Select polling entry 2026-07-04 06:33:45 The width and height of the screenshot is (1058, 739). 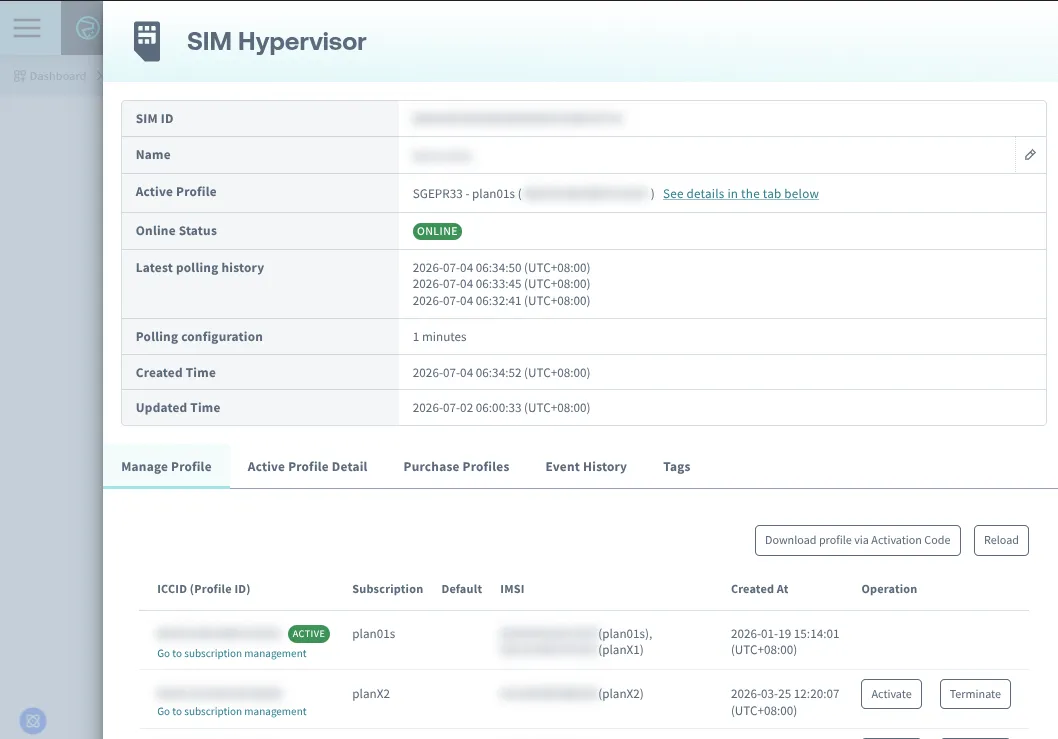click(501, 284)
